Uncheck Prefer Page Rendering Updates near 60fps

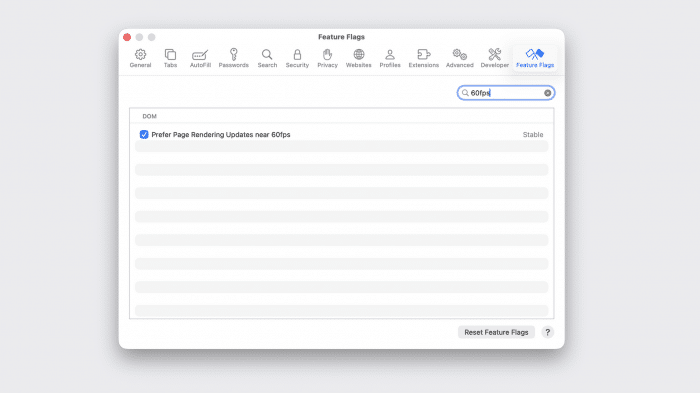[x=144, y=134]
